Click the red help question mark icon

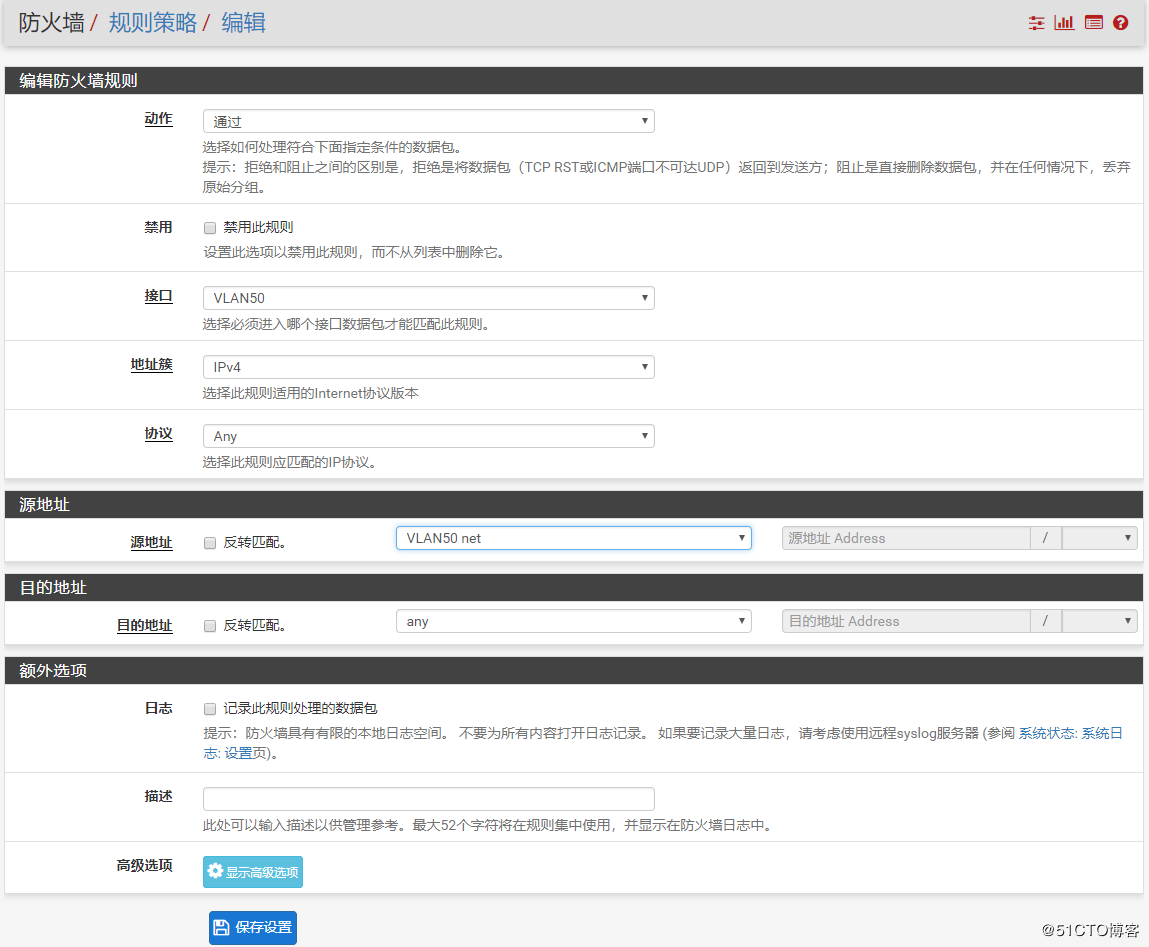1120,23
